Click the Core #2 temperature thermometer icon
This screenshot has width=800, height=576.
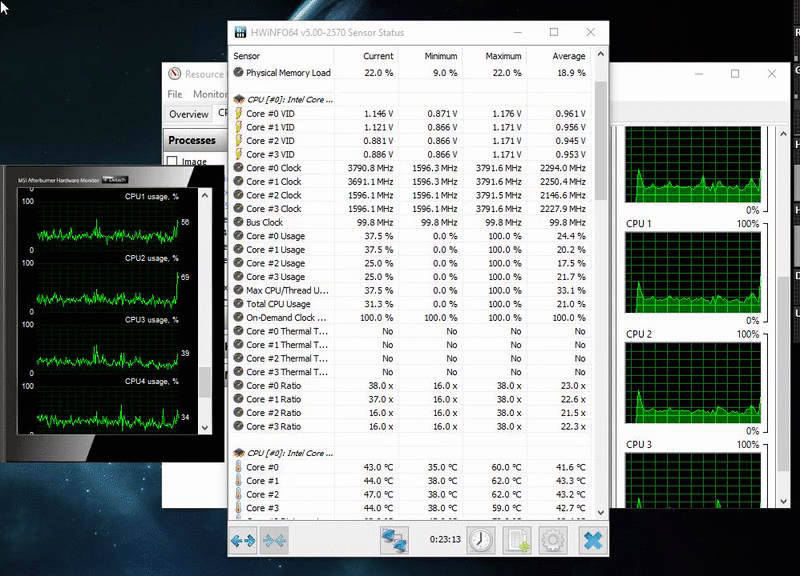tap(238, 494)
